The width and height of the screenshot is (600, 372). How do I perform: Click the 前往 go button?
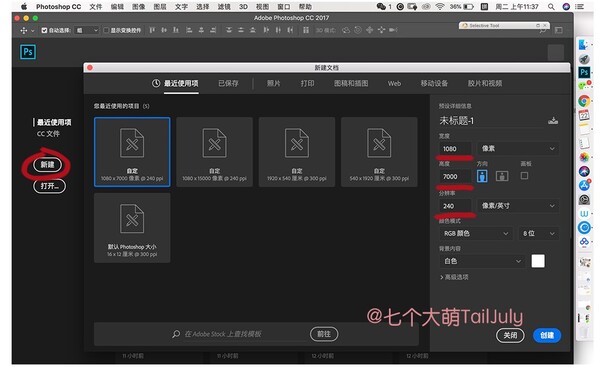click(324, 334)
